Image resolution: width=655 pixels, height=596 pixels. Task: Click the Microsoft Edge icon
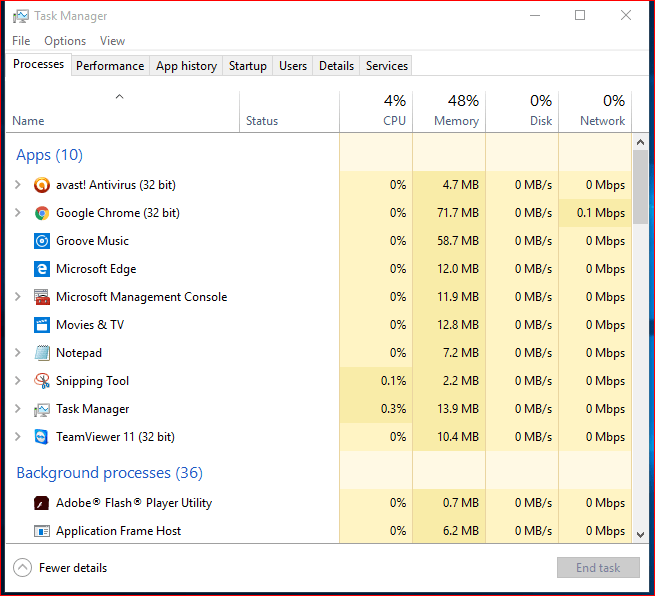42,269
